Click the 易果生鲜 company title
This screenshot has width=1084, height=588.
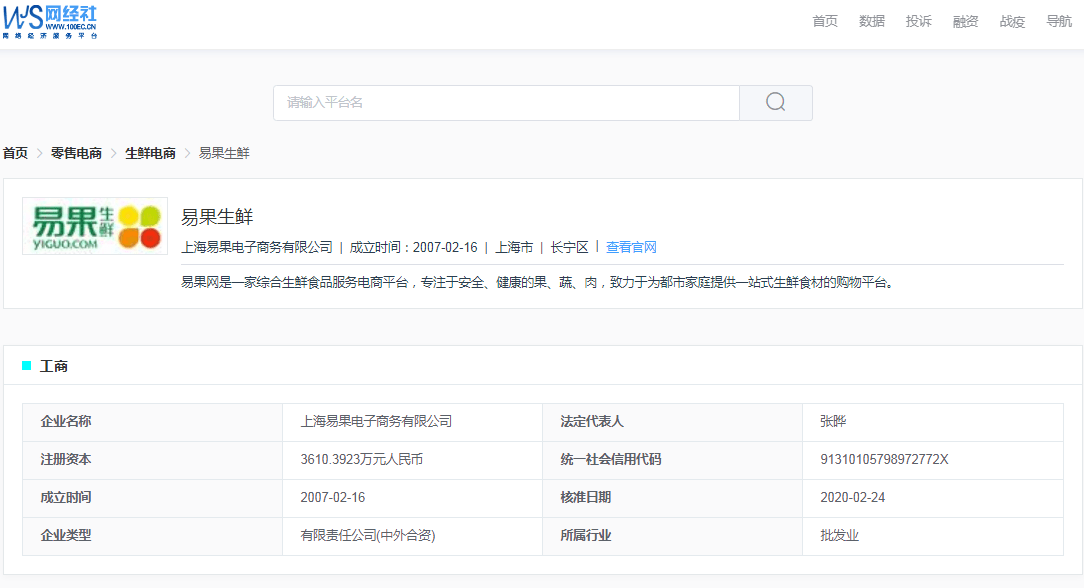click(217, 217)
